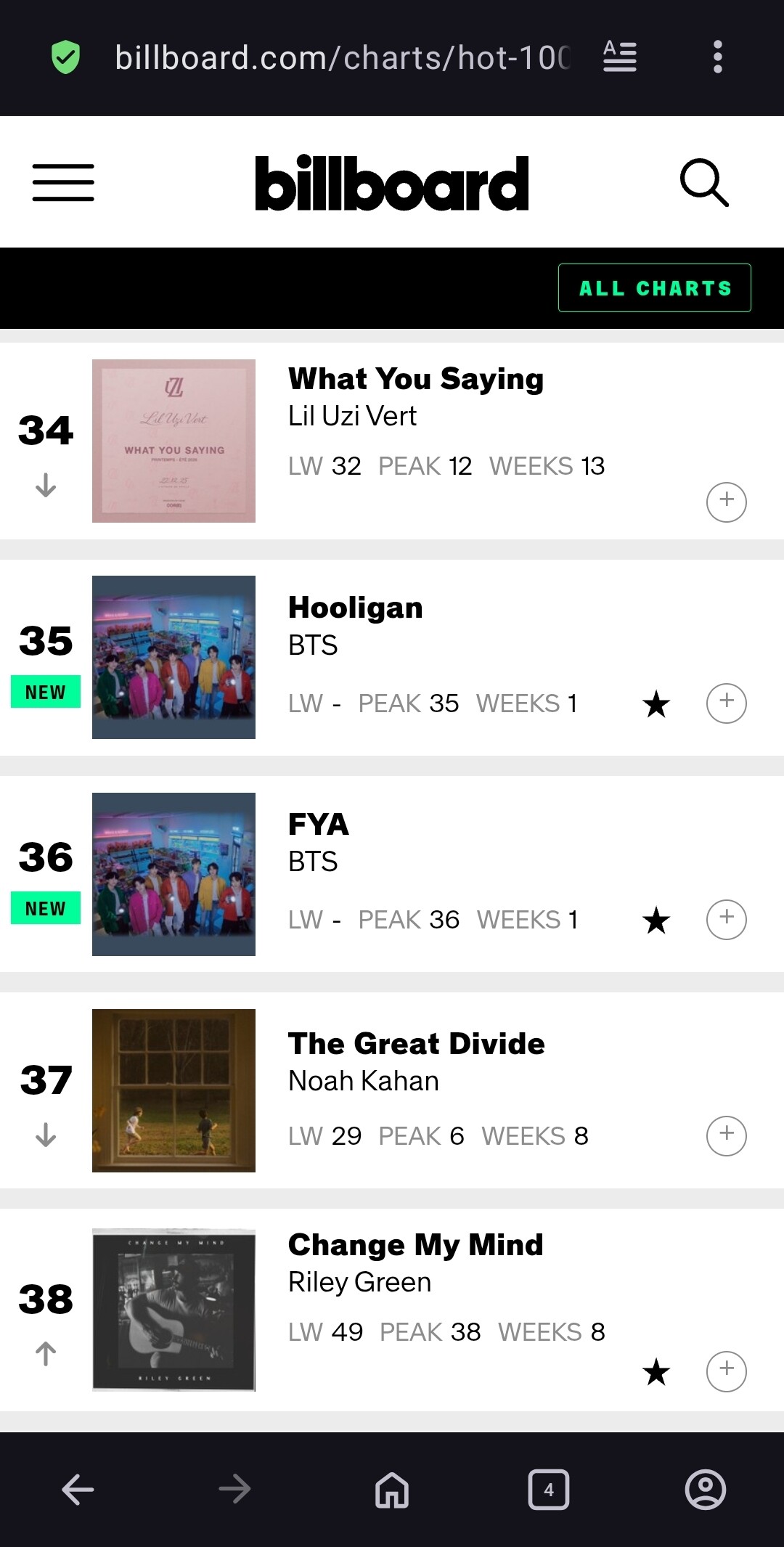Expand What You Saying with plus button
This screenshot has width=784, height=1547.
pyautogui.click(x=726, y=502)
